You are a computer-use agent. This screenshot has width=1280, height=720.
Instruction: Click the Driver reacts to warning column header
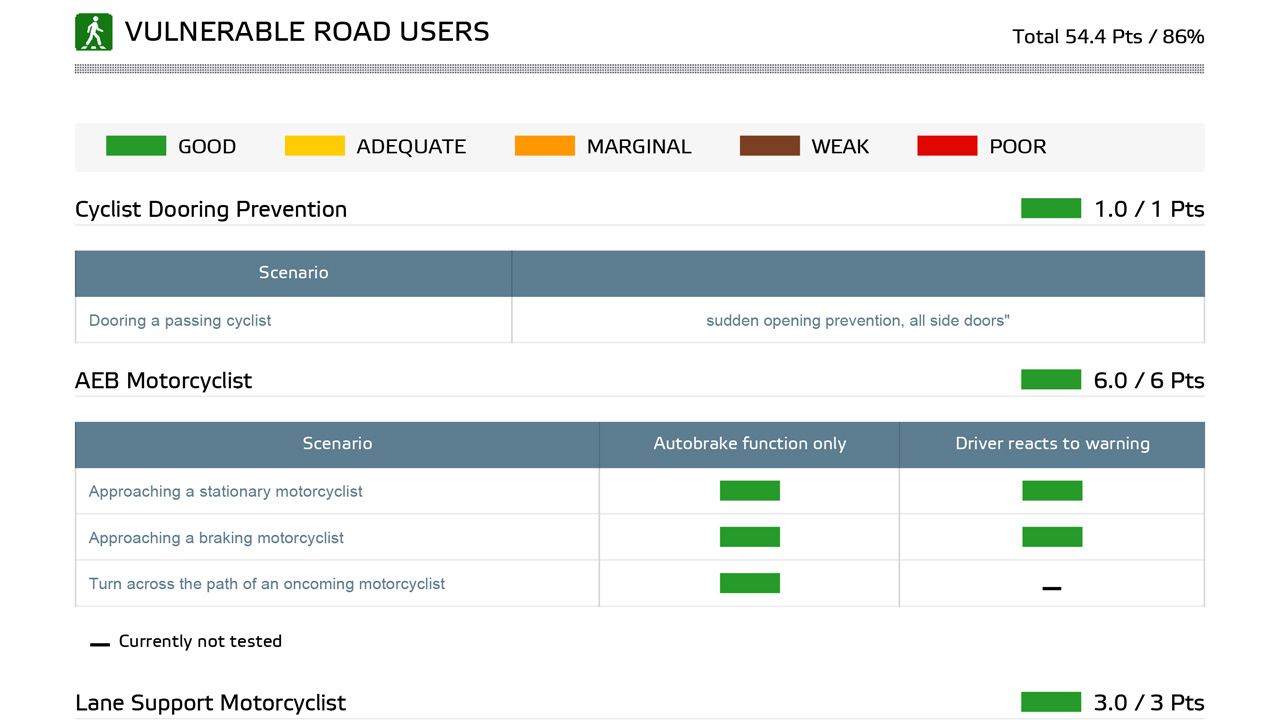point(1052,444)
